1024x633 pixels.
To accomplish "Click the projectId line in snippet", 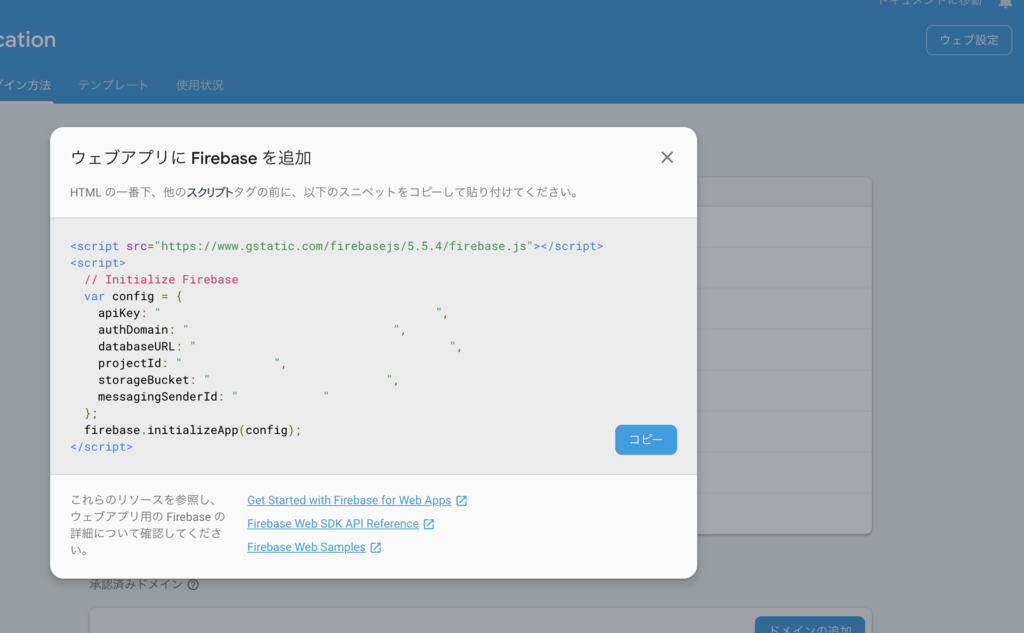I will (x=192, y=363).
